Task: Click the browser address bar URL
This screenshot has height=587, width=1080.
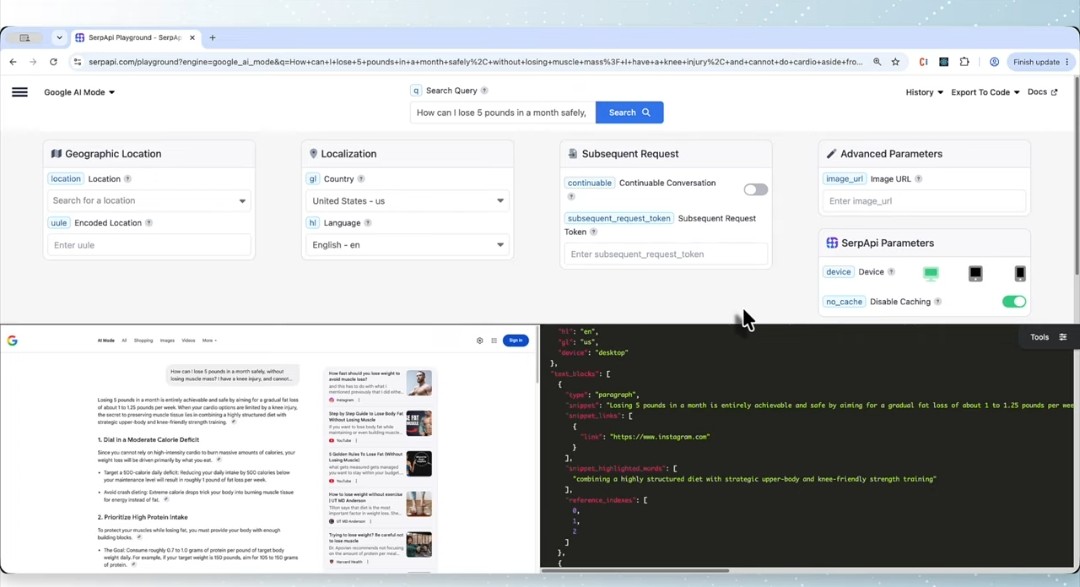Action: [x=475, y=62]
